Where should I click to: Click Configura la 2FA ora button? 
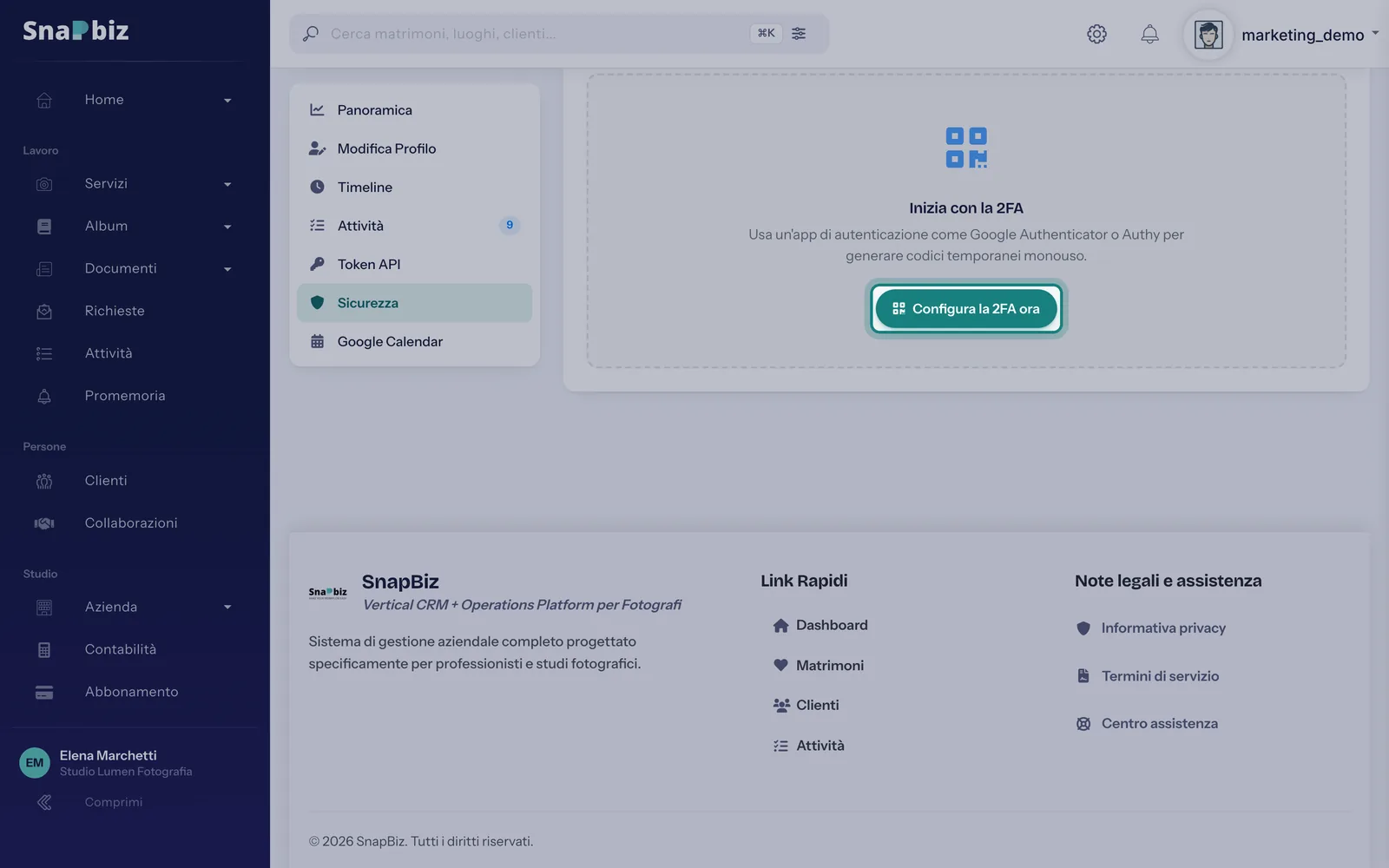[x=966, y=309]
